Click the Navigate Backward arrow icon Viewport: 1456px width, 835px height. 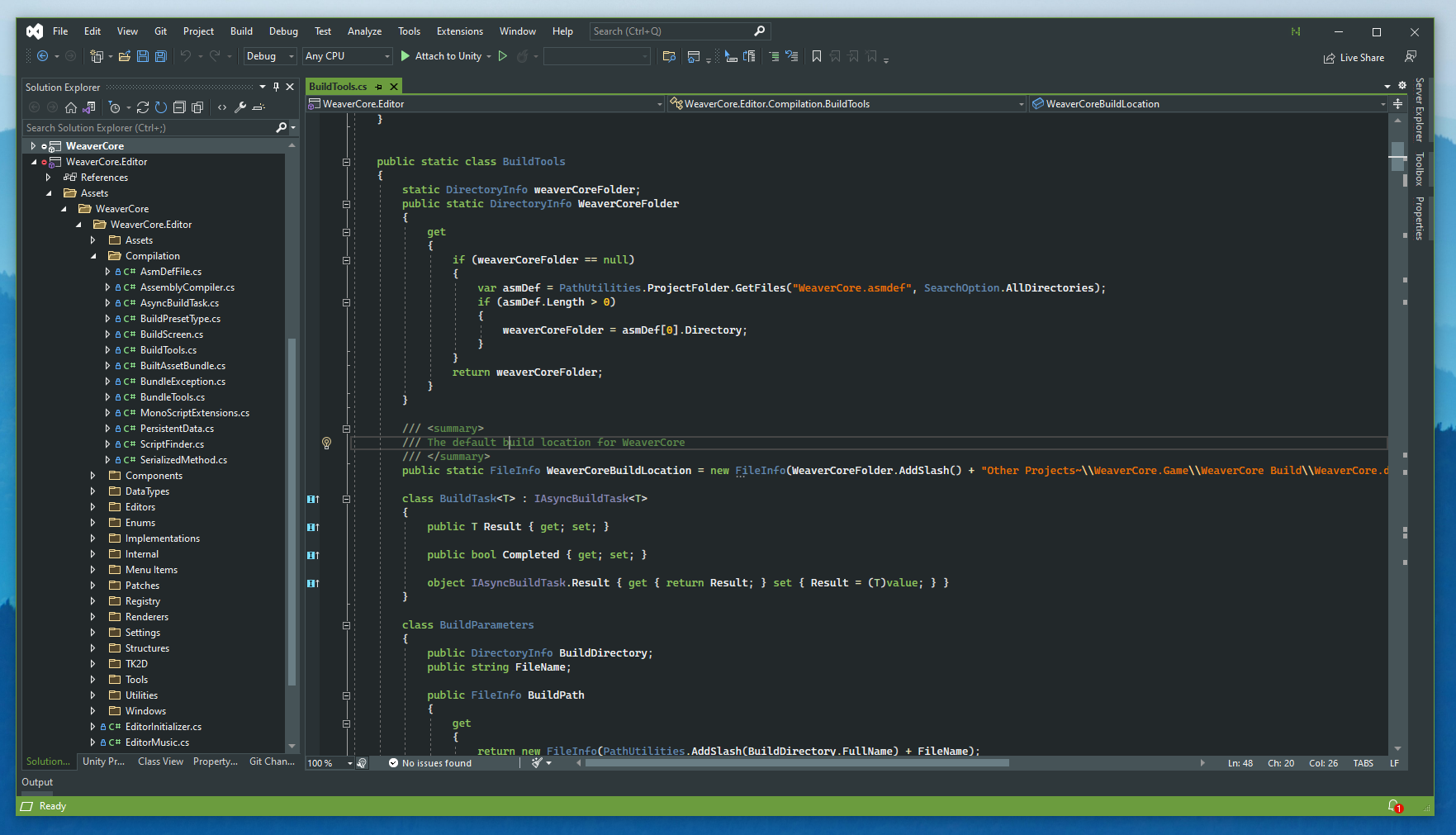[x=43, y=56]
